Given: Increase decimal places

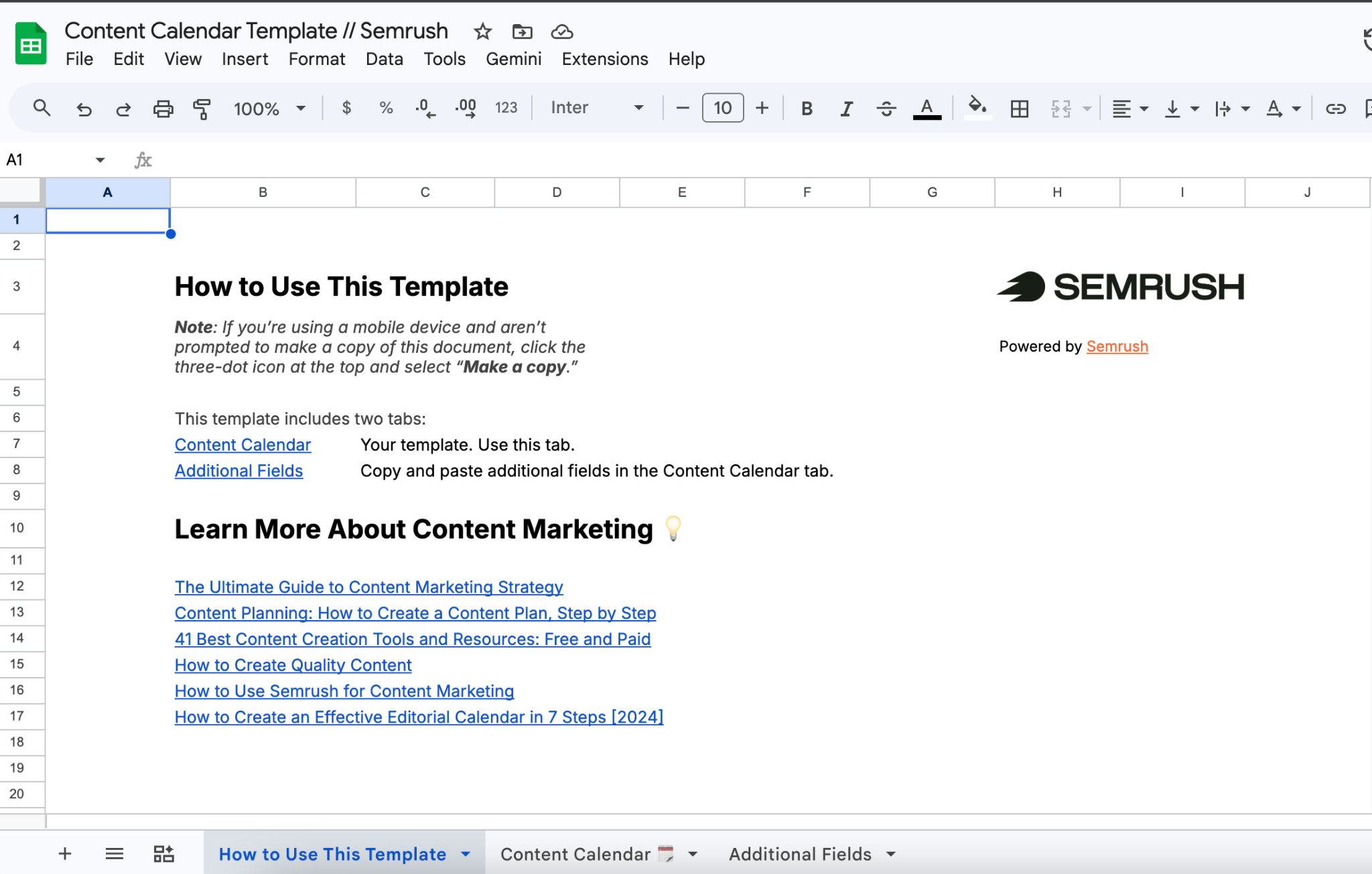Looking at the screenshot, I should 466,108.
